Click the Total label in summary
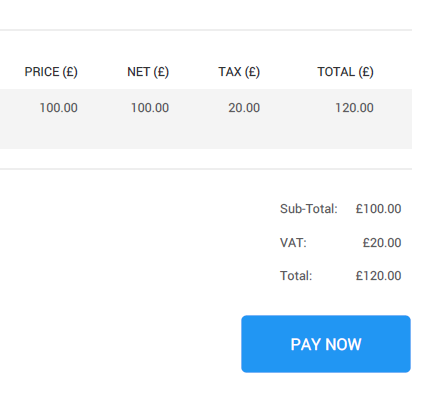This screenshot has height=409, width=447. coord(296,276)
